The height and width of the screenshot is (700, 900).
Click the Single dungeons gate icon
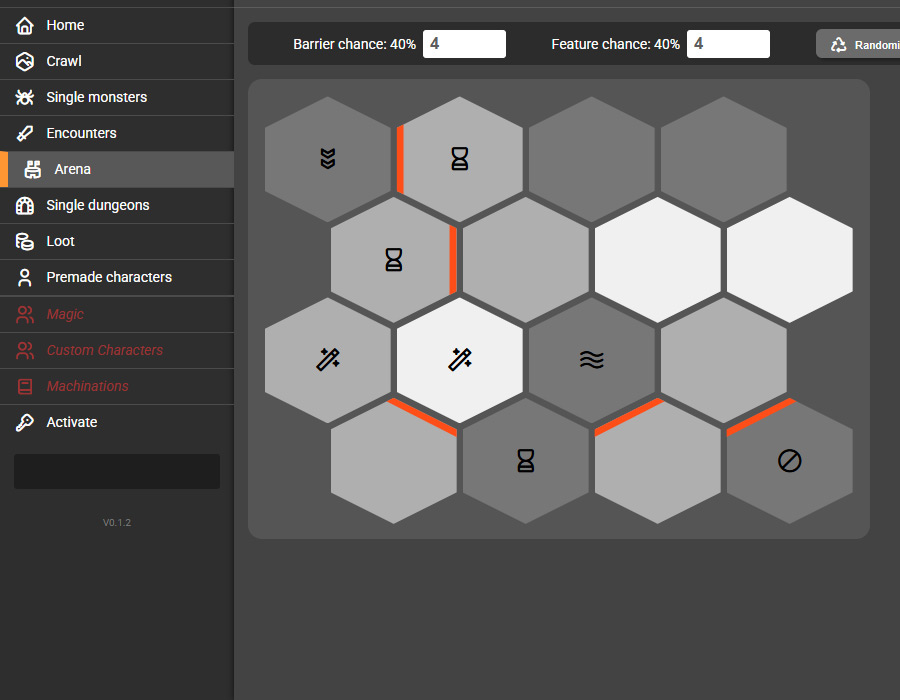tap(25, 205)
